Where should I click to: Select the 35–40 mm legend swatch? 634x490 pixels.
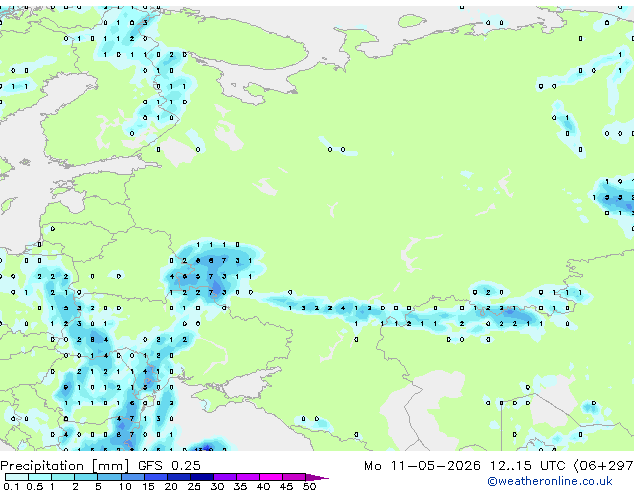[248, 477]
